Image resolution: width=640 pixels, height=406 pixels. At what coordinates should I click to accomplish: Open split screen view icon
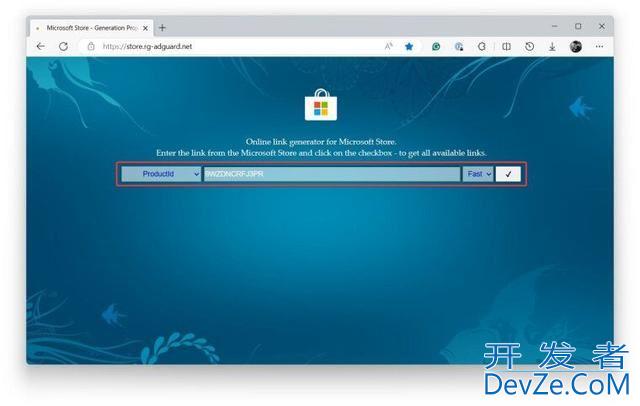tap(506, 47)
